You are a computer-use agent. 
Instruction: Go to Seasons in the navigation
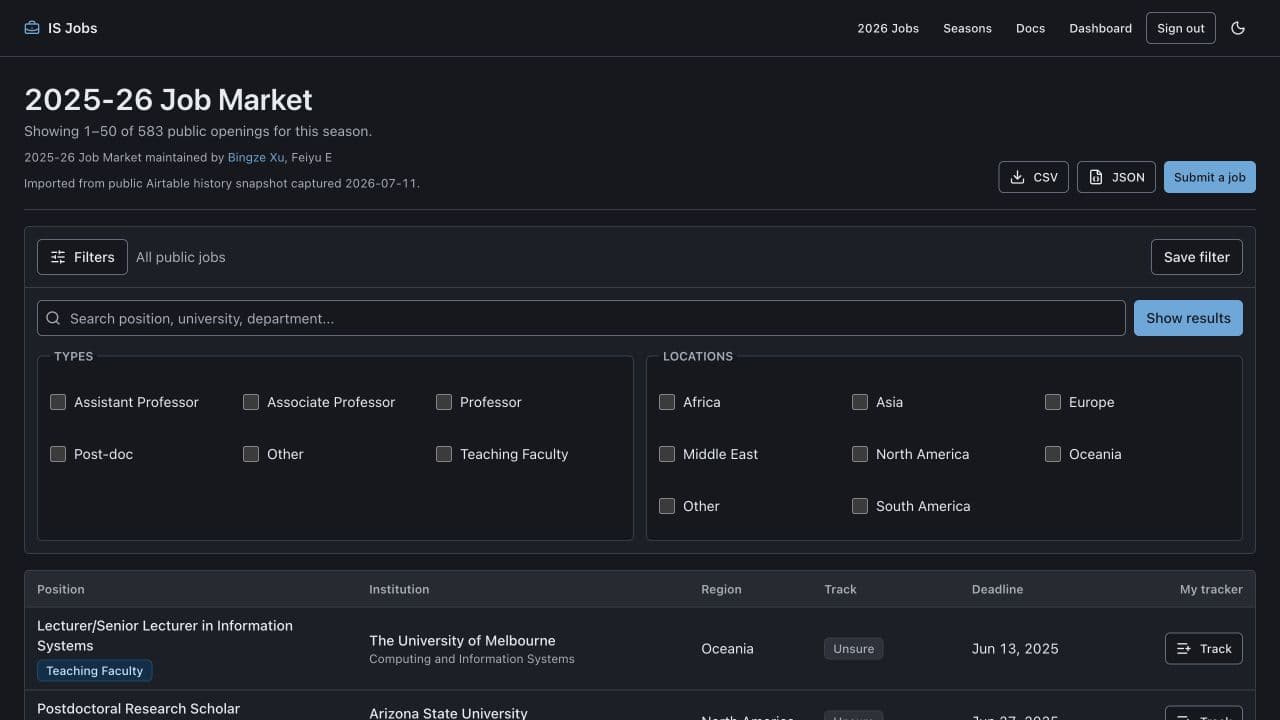pyautogui.click(x=967, y=28)
